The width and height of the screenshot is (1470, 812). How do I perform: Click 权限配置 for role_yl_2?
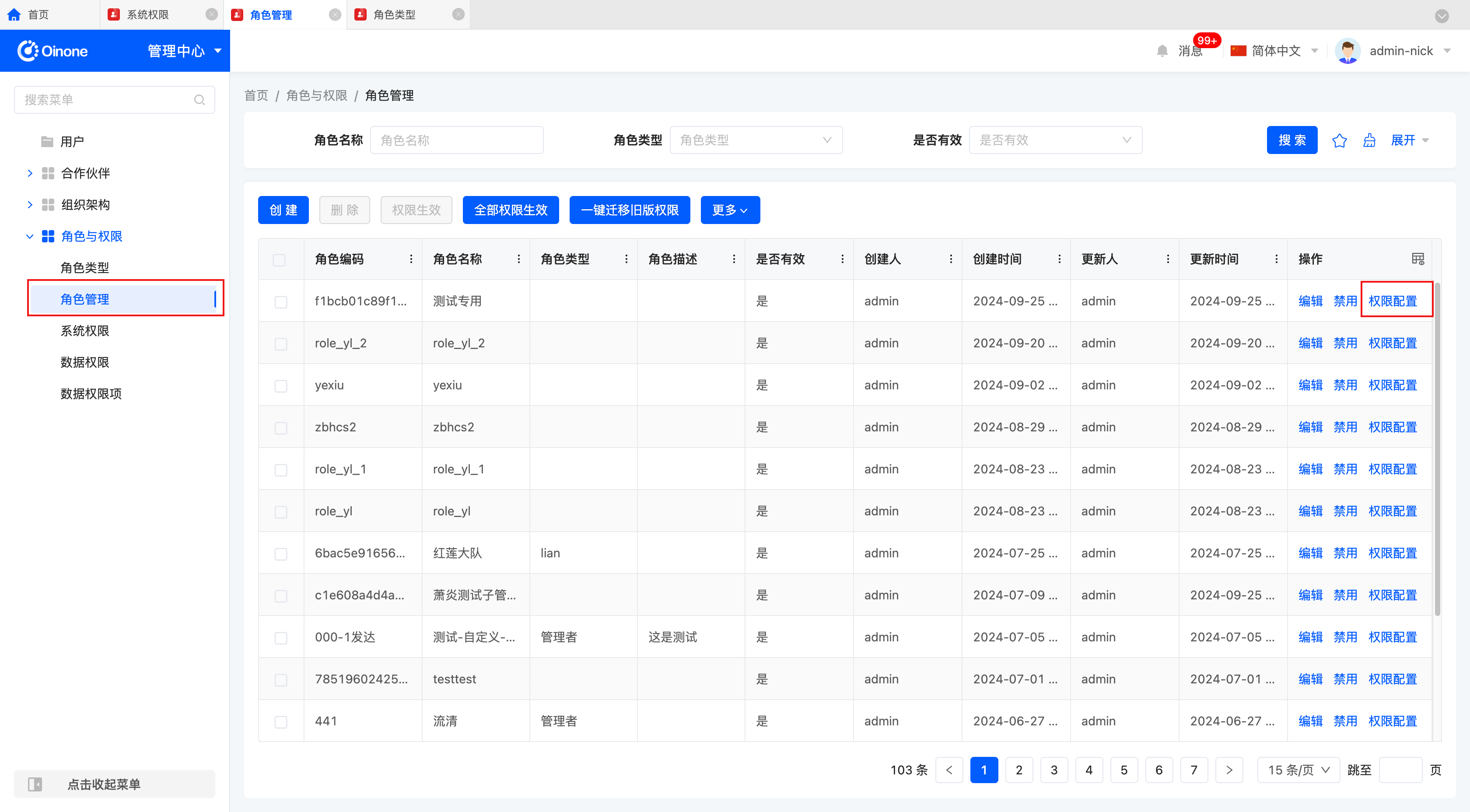1393,343
